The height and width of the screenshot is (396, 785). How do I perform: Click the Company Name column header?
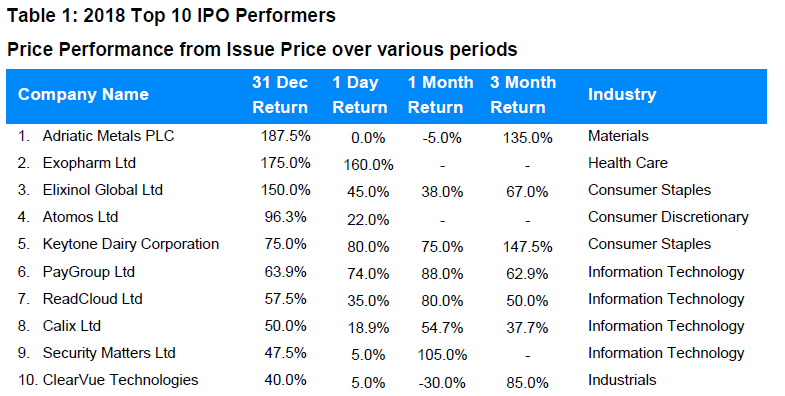[83, 95]
